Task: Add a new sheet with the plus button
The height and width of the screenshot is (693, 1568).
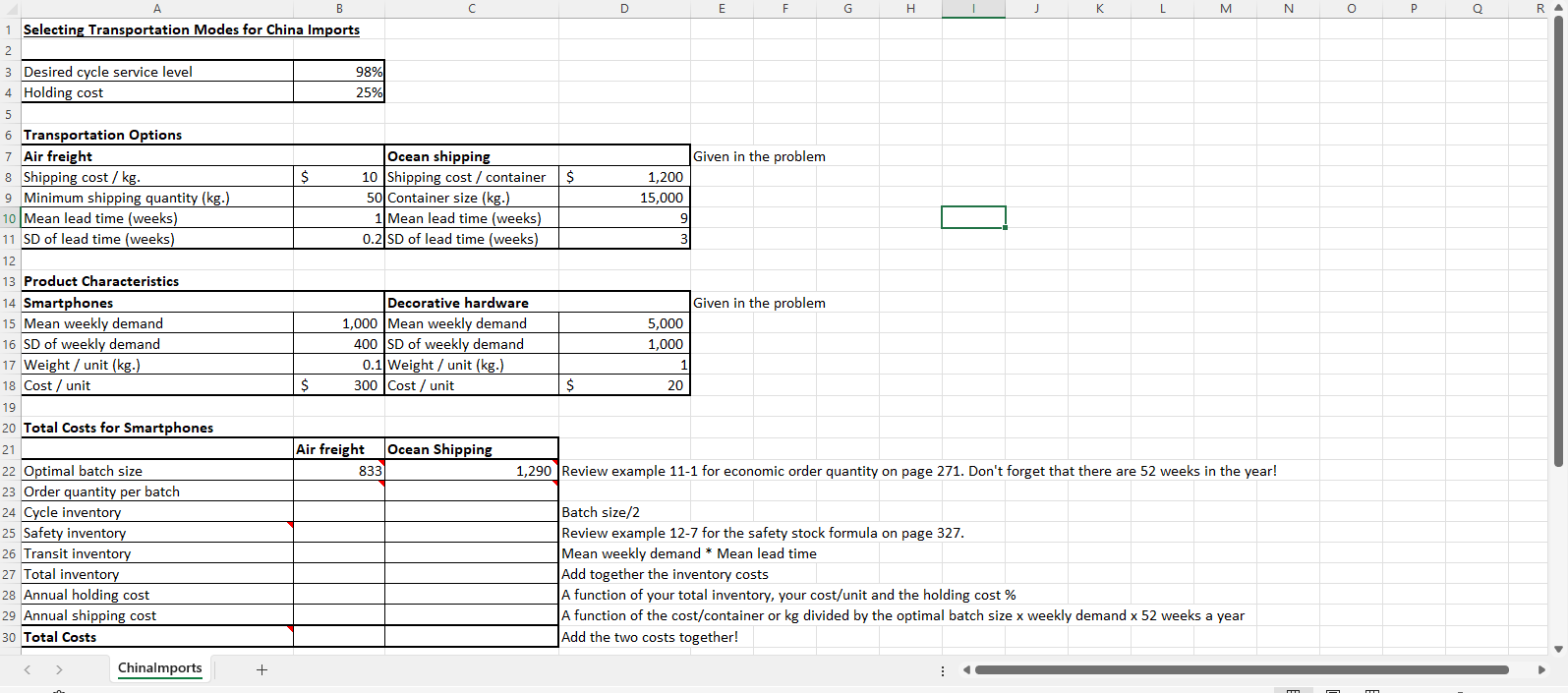Action: click(261, 669)
